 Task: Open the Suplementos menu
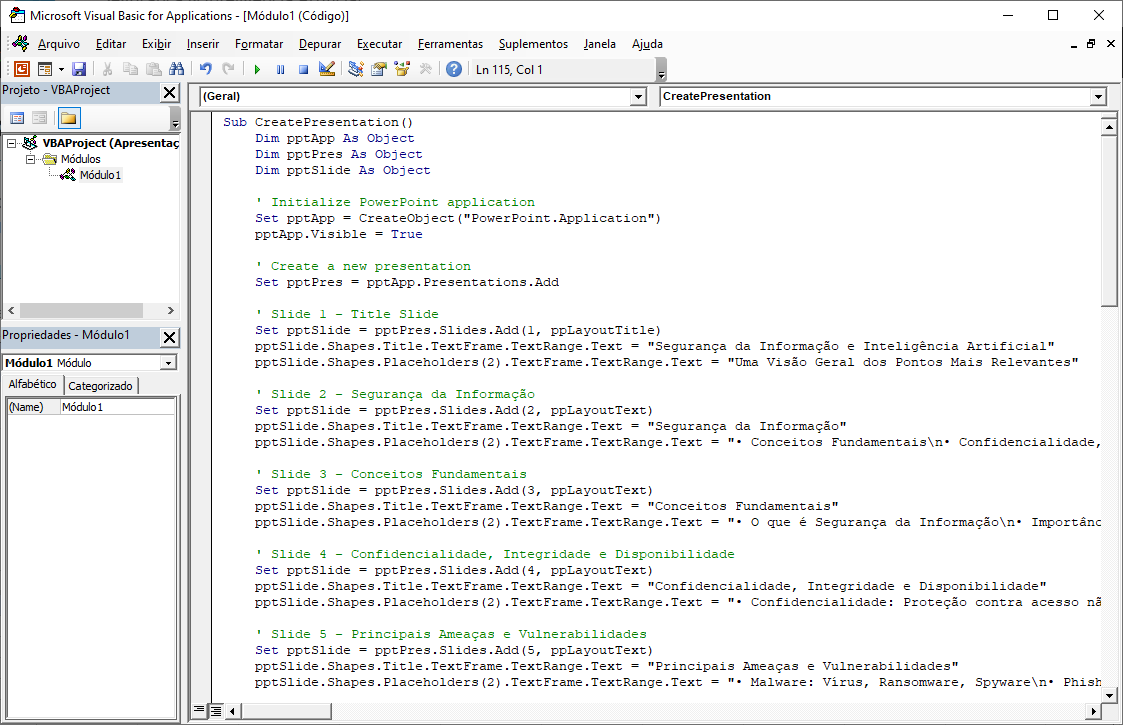coord(533,44)
